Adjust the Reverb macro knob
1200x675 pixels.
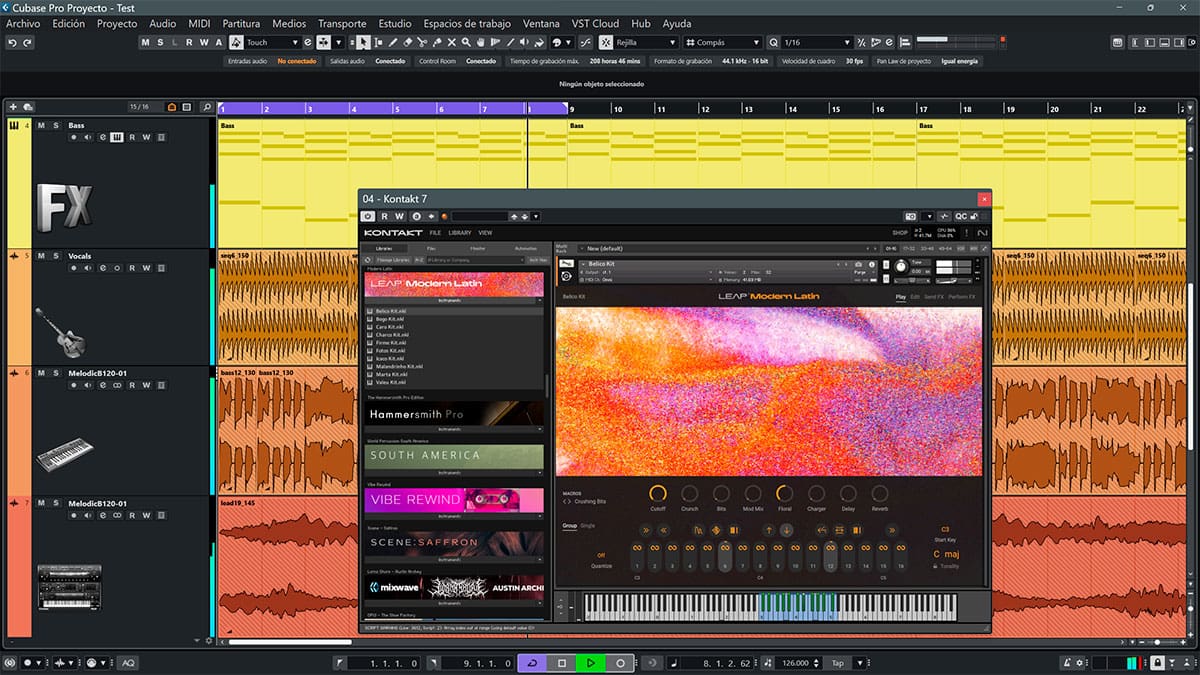click(880, 493)
